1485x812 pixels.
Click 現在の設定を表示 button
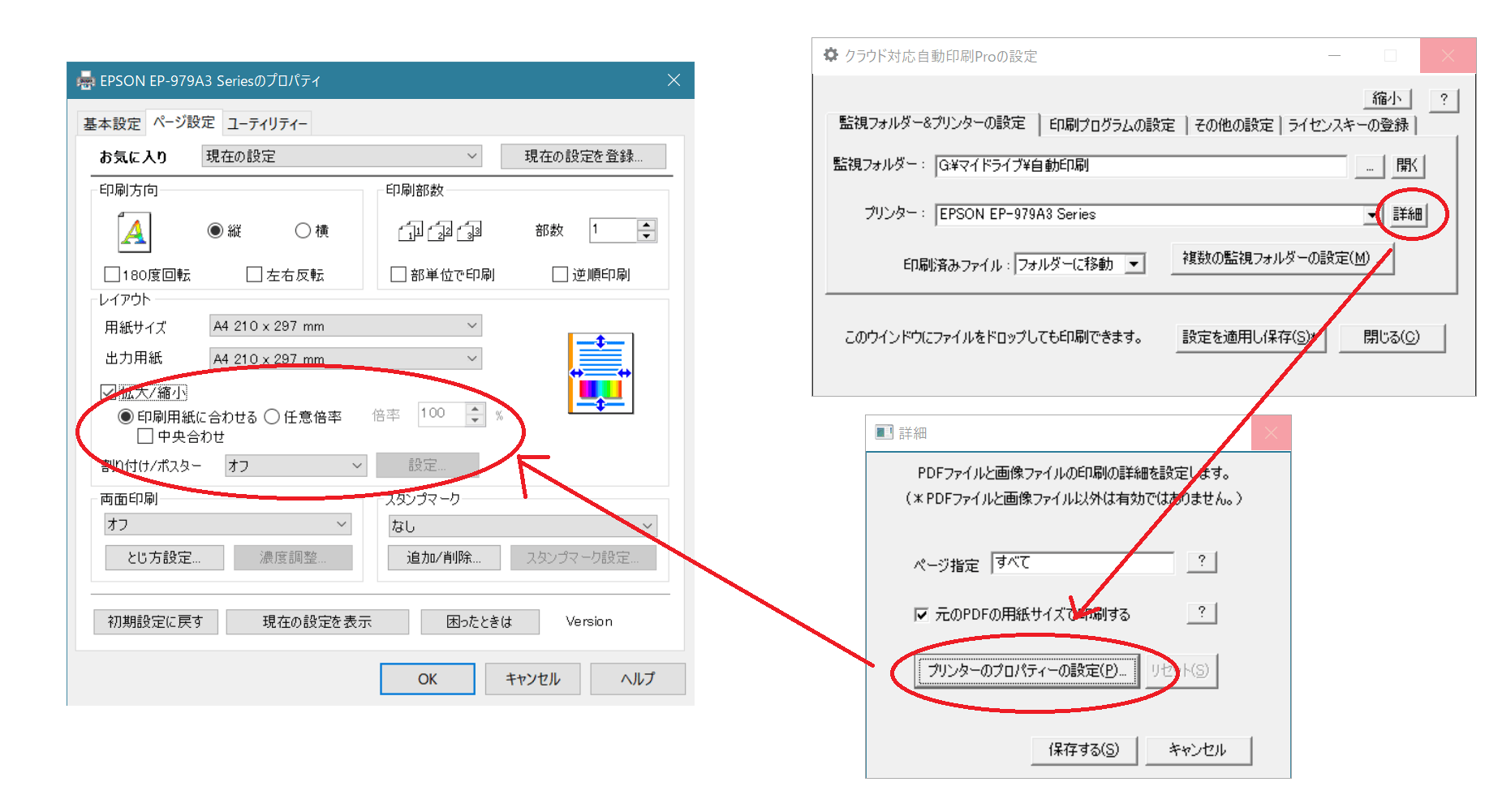[x=317, y=621]
